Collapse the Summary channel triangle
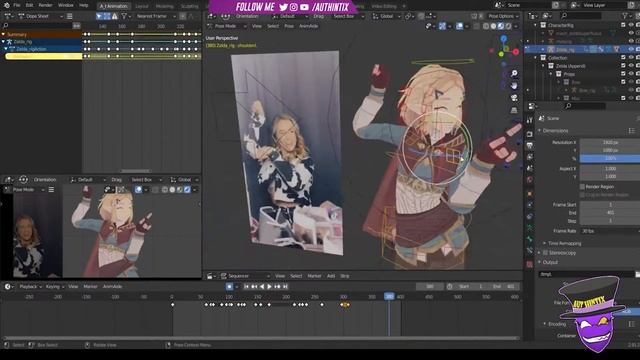 click(x=3, y=34)
